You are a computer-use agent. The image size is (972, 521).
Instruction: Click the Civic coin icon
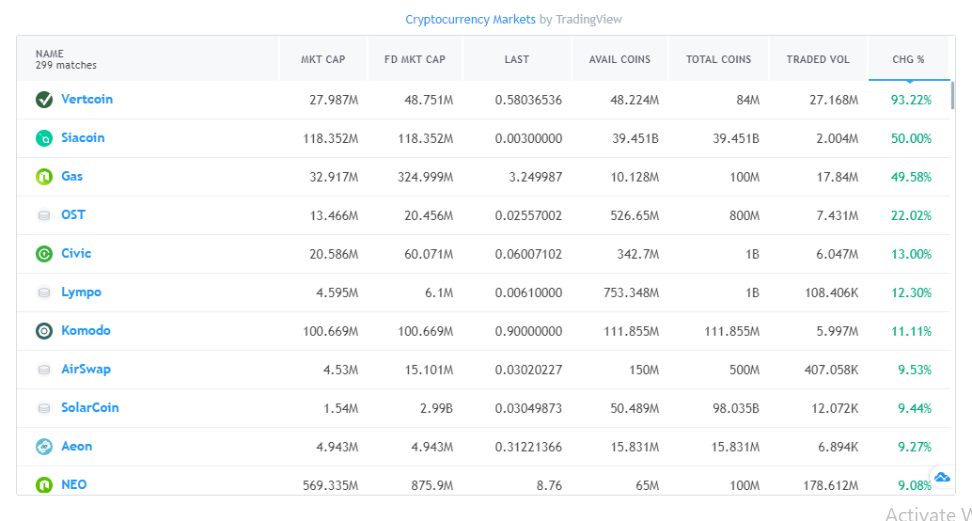tap(44, 254)
